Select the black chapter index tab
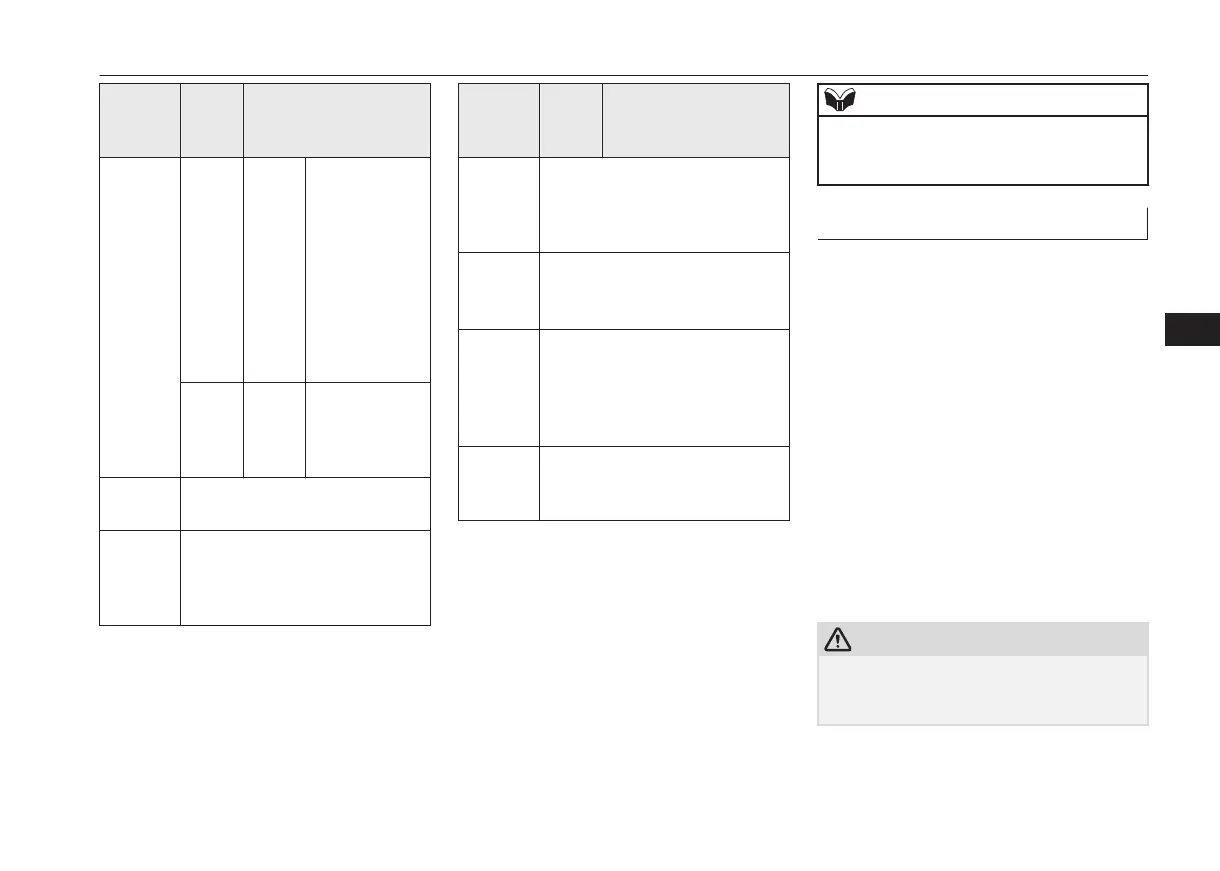This screenshot has height=871, width=1220. (1192, 329)
